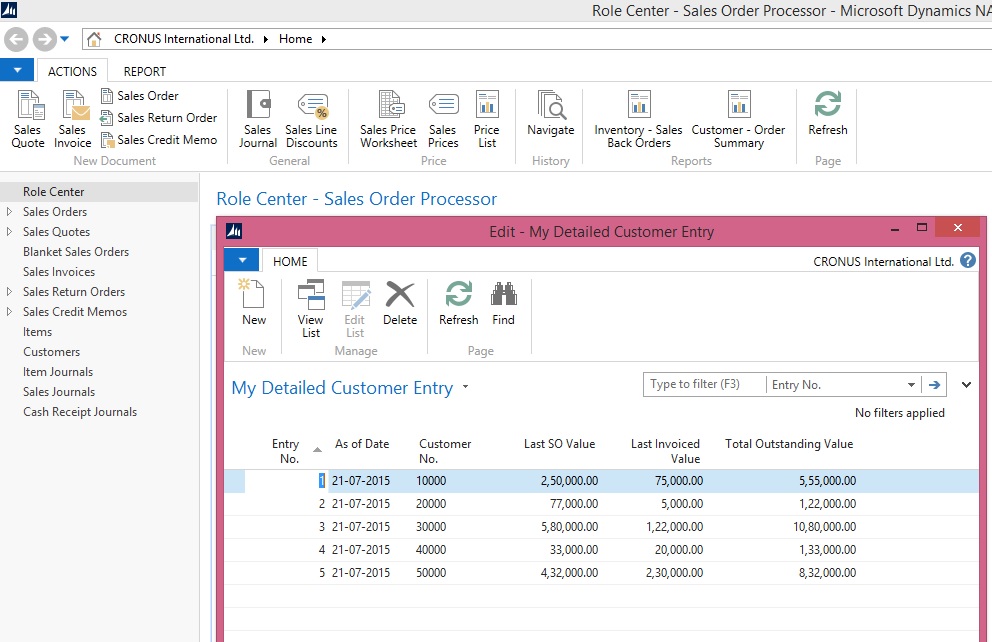Open the My Detailed Customer Entry title dropdown
Screen dimensions: 992x642
(465, 388)
